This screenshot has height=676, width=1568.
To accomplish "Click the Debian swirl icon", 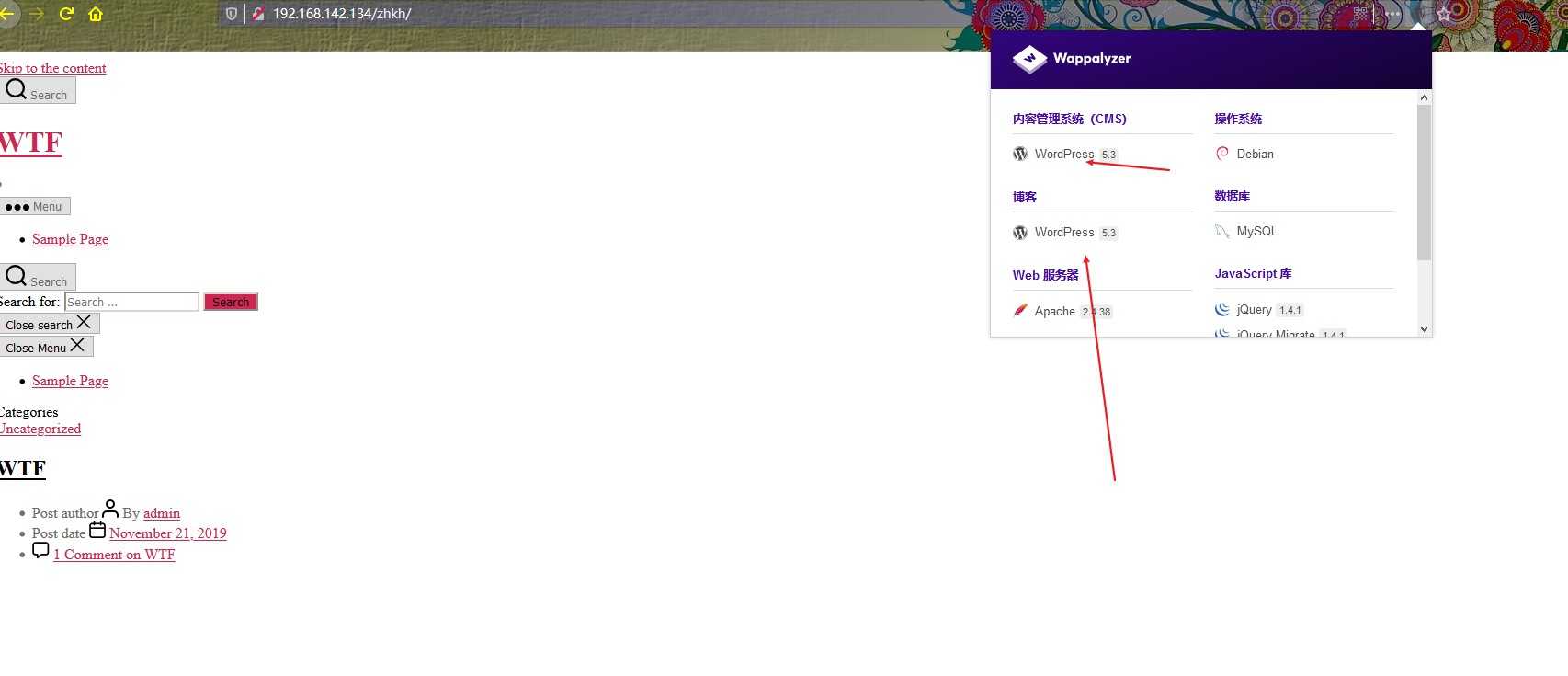I will point(1222,154).
